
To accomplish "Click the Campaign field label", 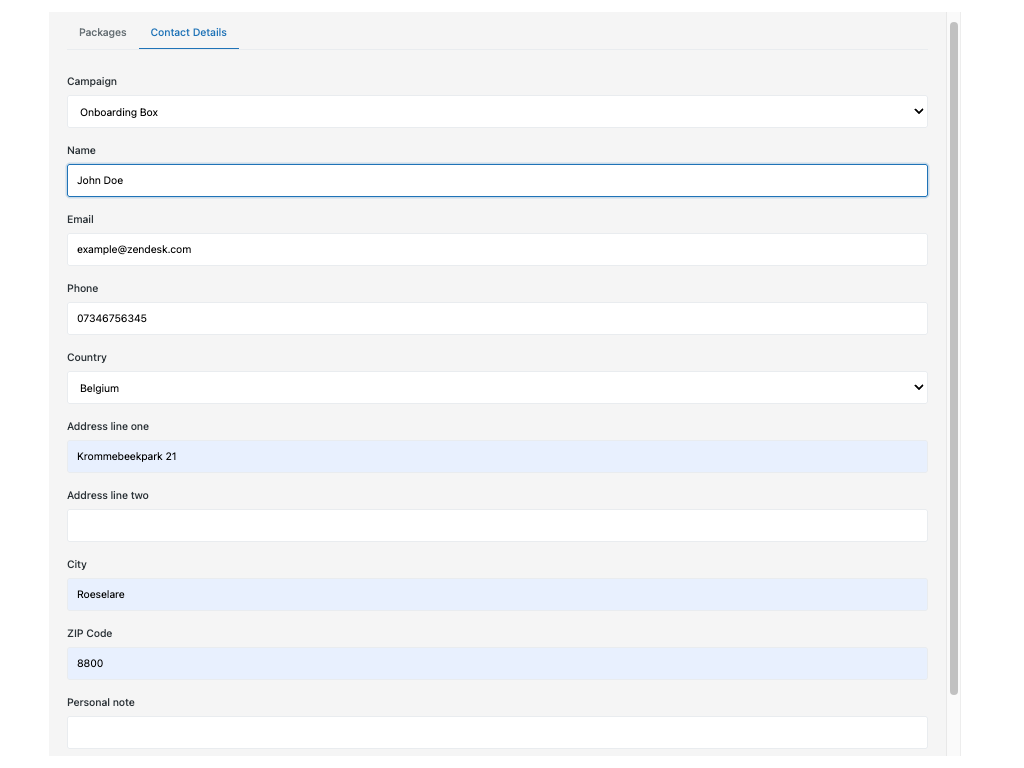I will tap(92, 81).
